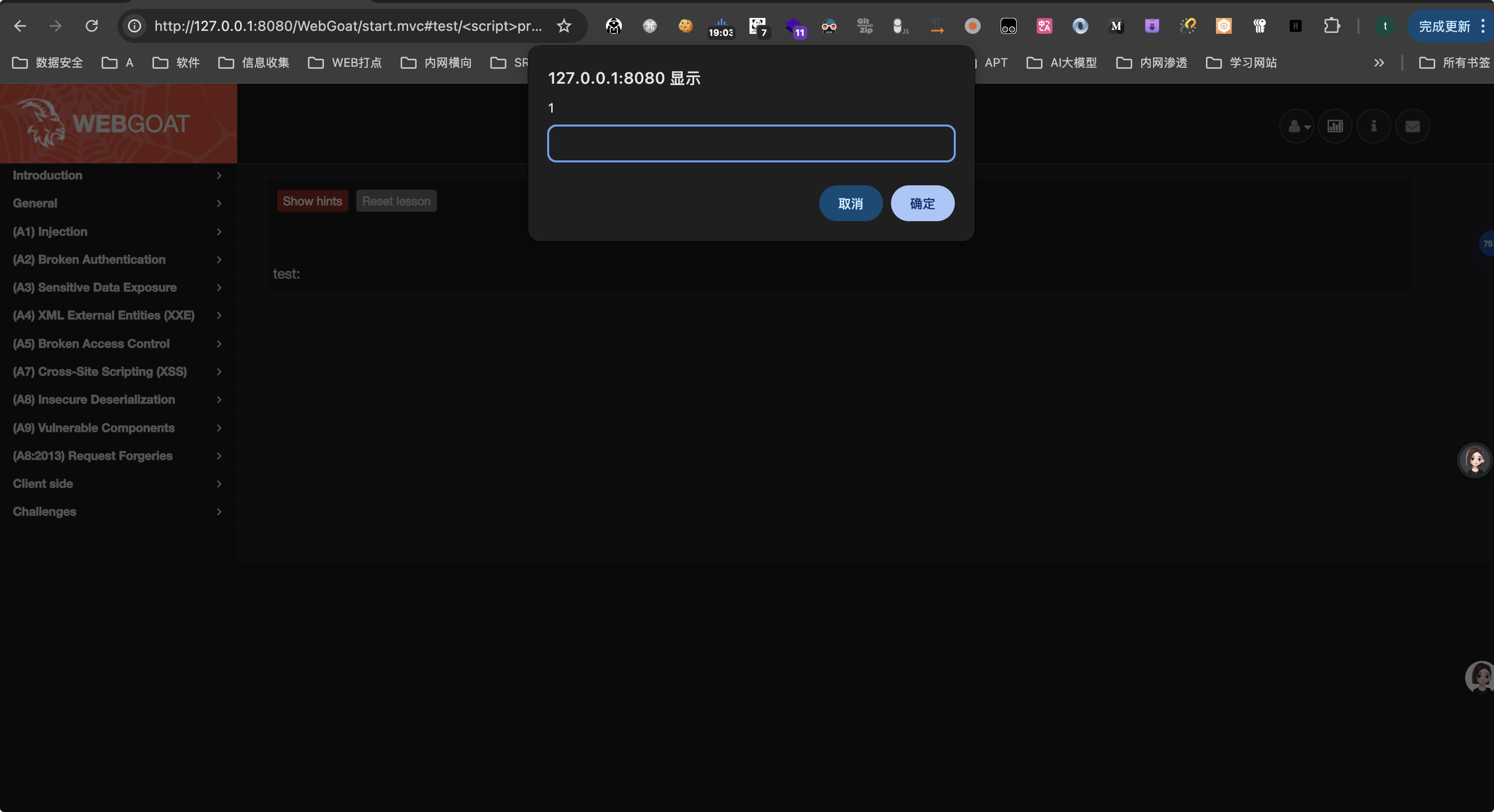Open the 数据安全 bookmarks folder
The image size is (1494, 812).
[47, 63]
